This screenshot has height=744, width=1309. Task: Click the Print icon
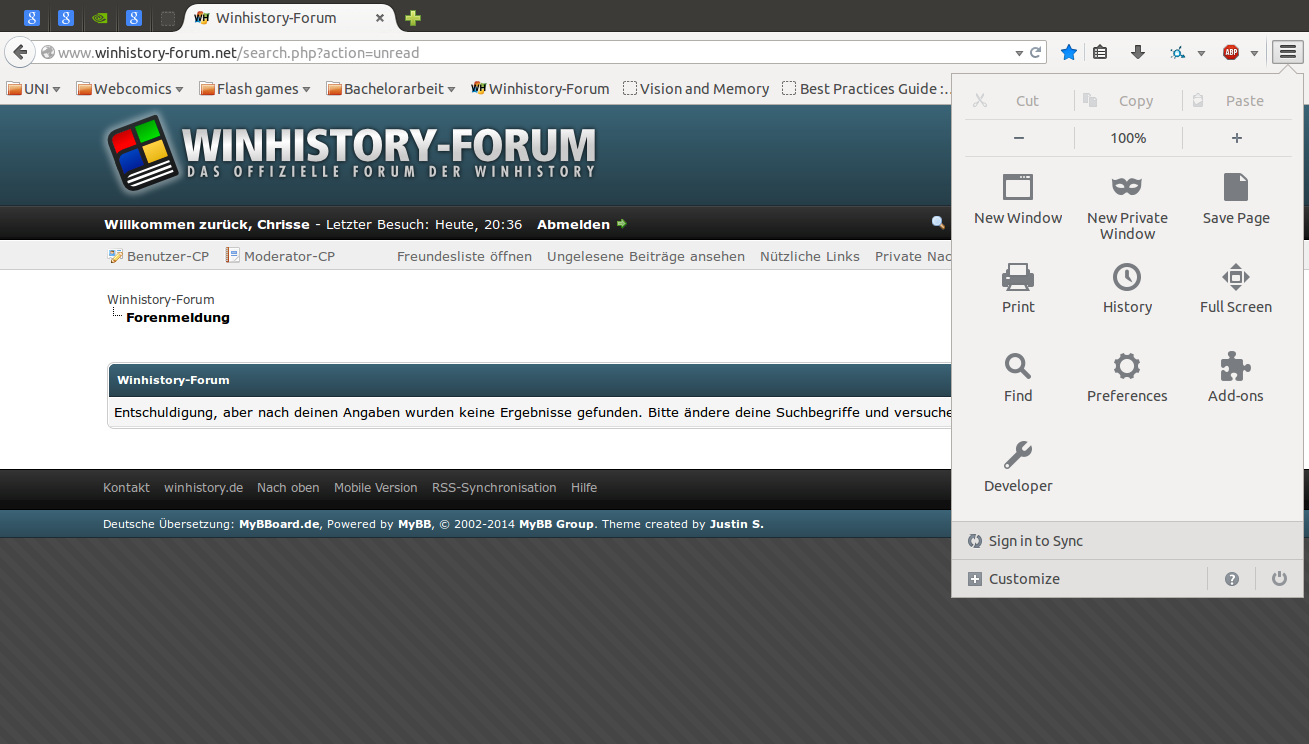1018,288
